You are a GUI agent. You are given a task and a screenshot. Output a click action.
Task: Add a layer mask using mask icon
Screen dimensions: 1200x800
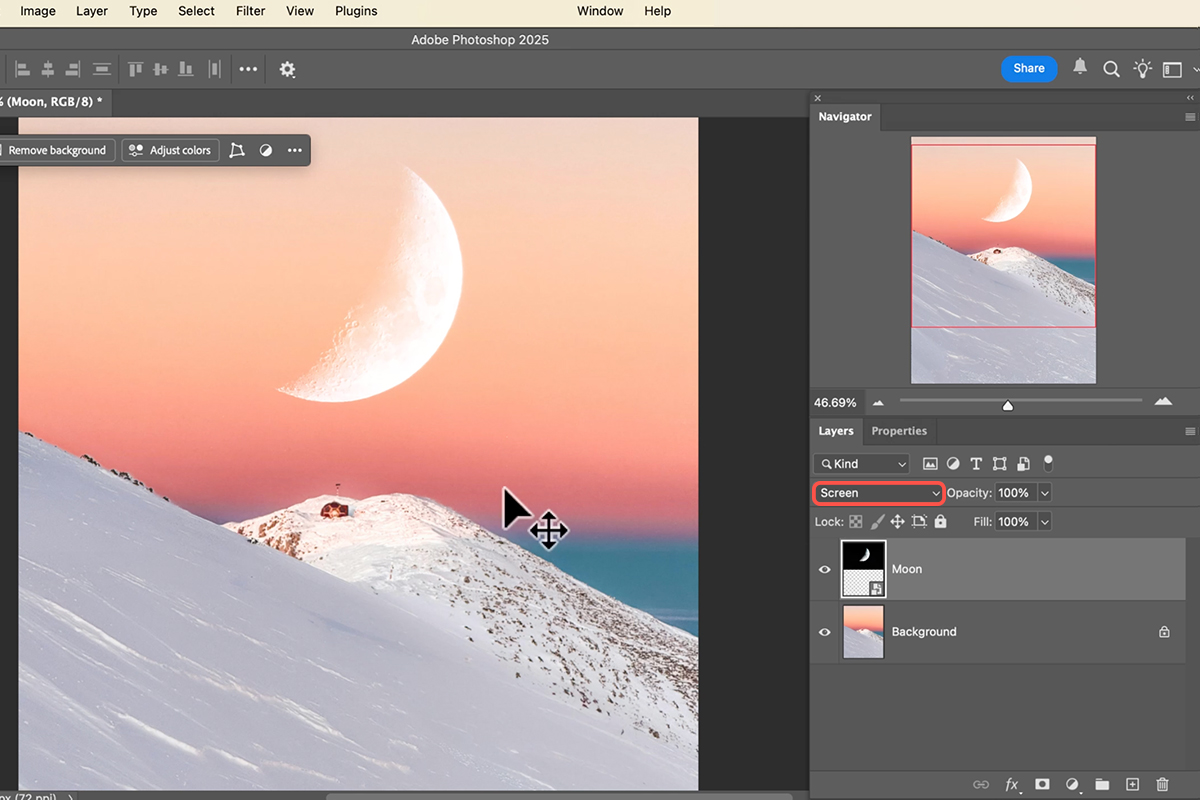pyautogui.click(x=1042, y=785)
